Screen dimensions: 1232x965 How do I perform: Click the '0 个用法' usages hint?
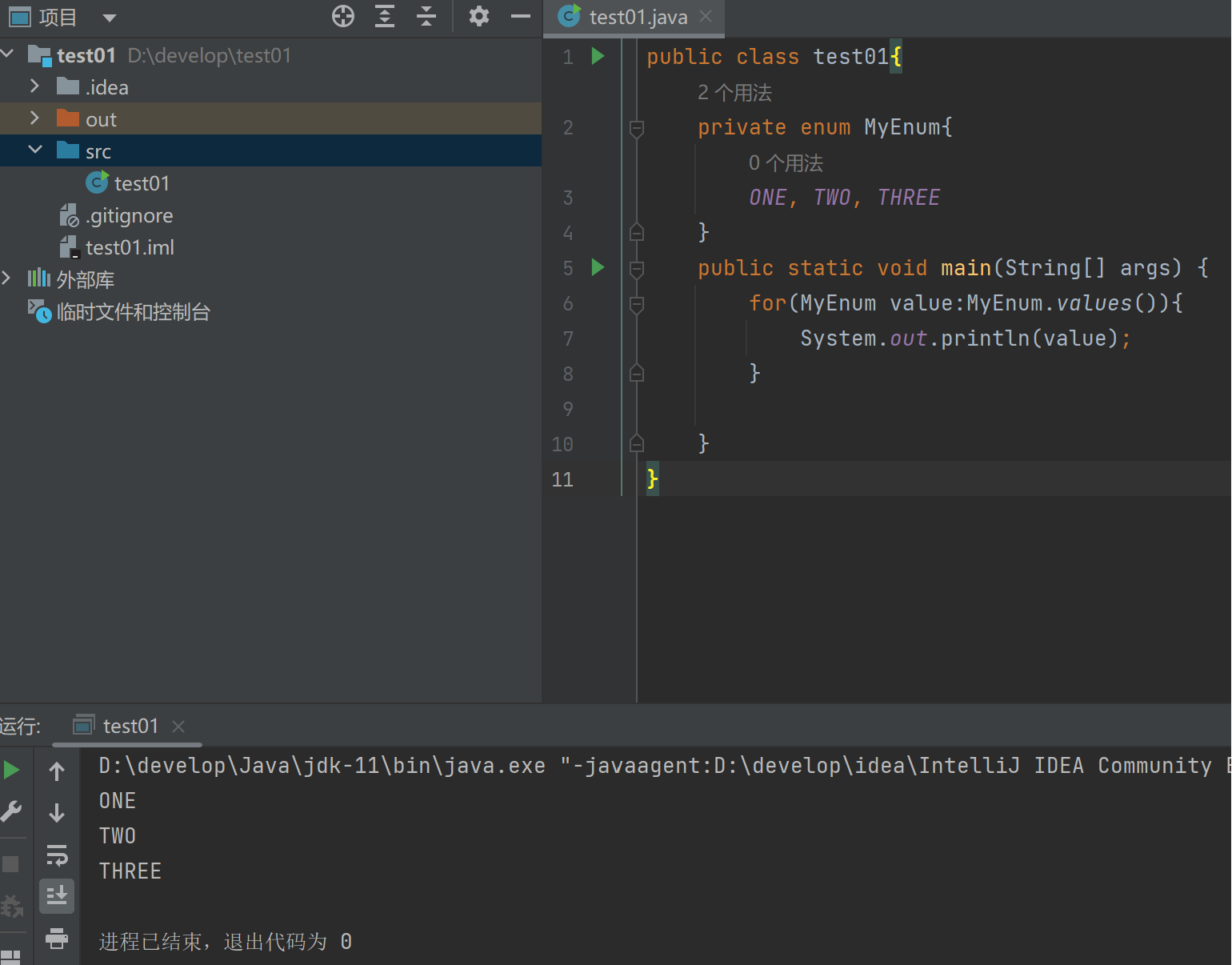786,163
